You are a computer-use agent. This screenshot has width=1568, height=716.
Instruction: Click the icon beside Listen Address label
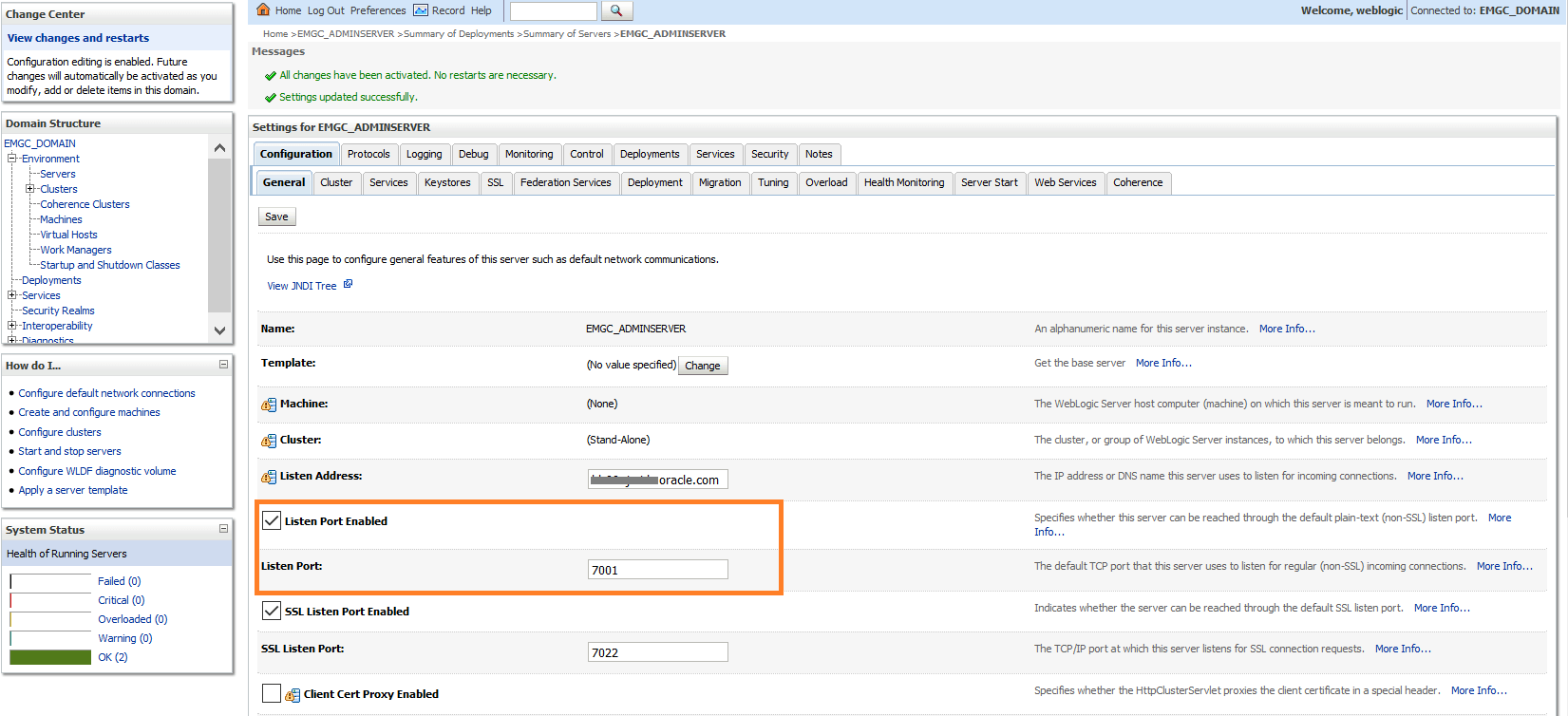pos(269,477)
